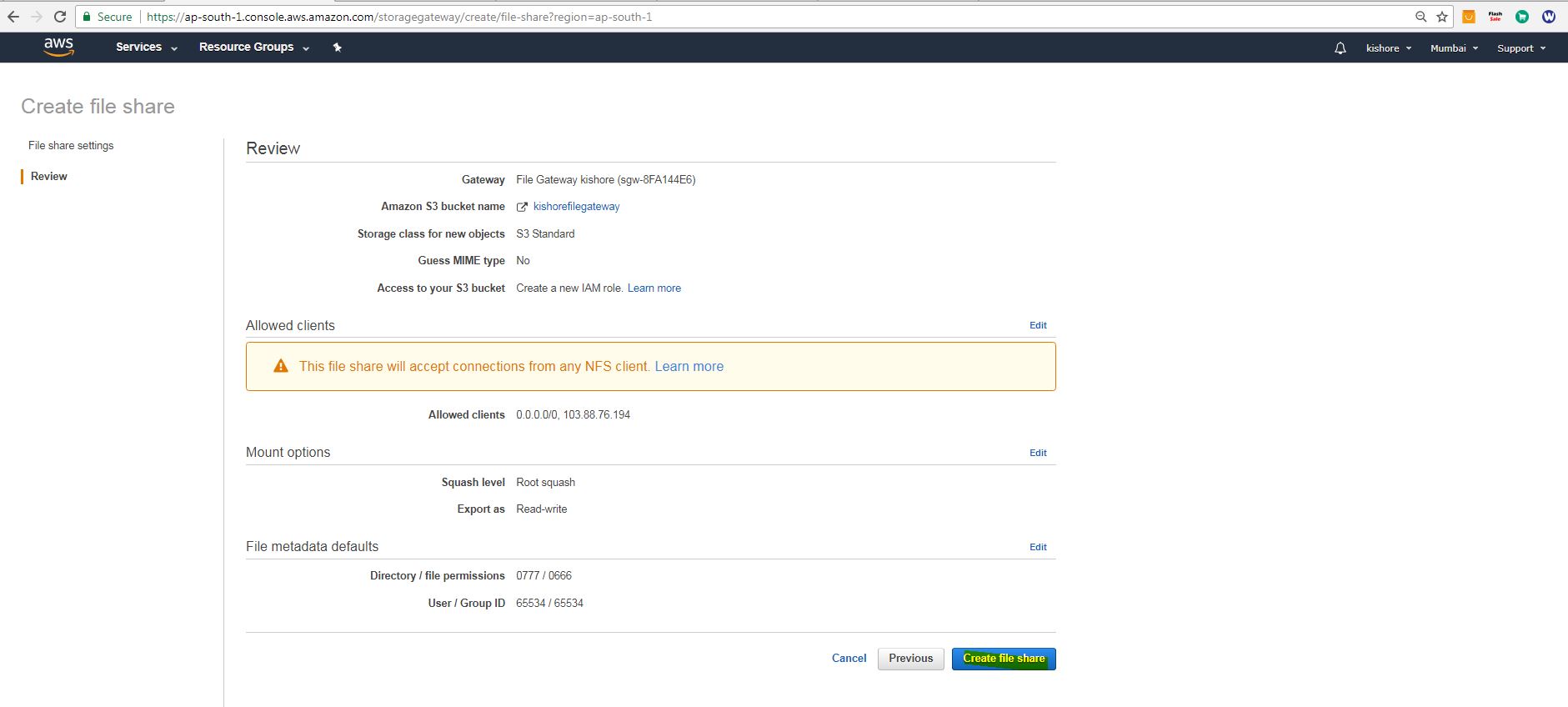Screen dimensions: 1568x707
Task: Click the Create file share button
Action: pyautogui.click(x=1004, y=659)
